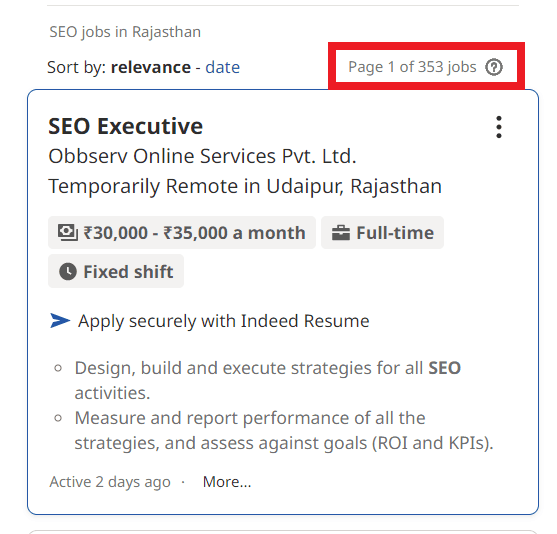Click Active 2 days ago text
This screenshot has width=557, height=534.
(110, 482)
